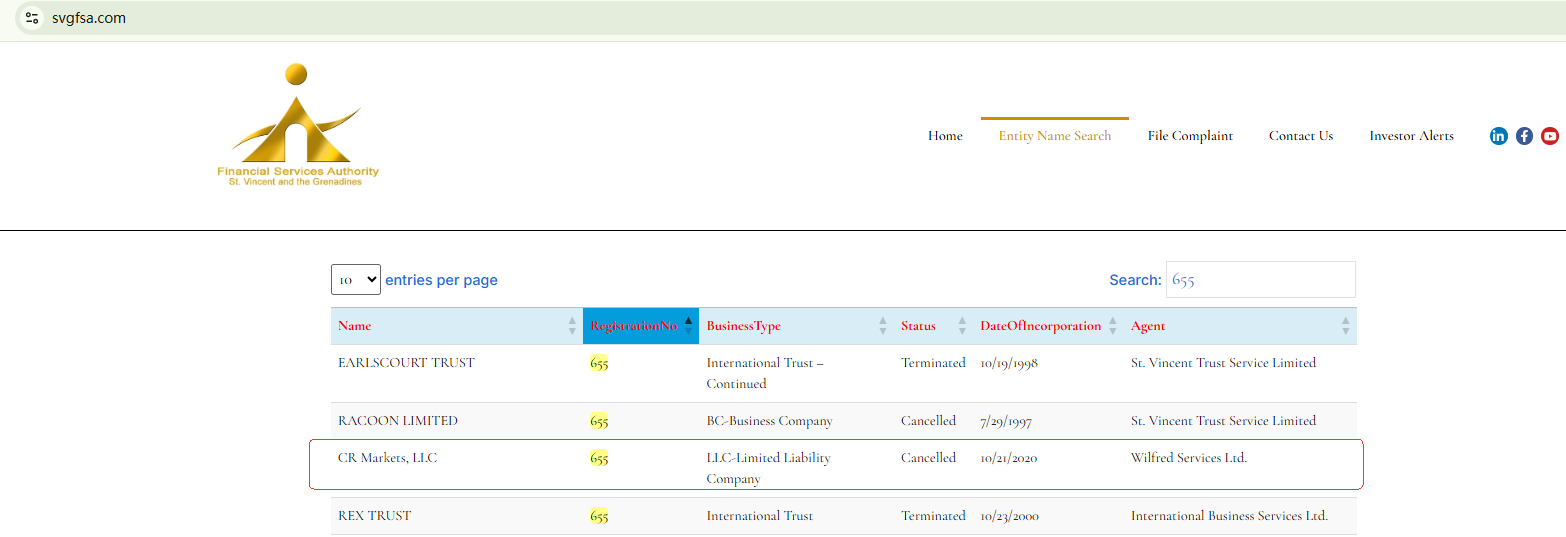The width and height of the screenshot is (1566, 537).
Task: Sort by Status column arrows
Action: click(962, 326)
